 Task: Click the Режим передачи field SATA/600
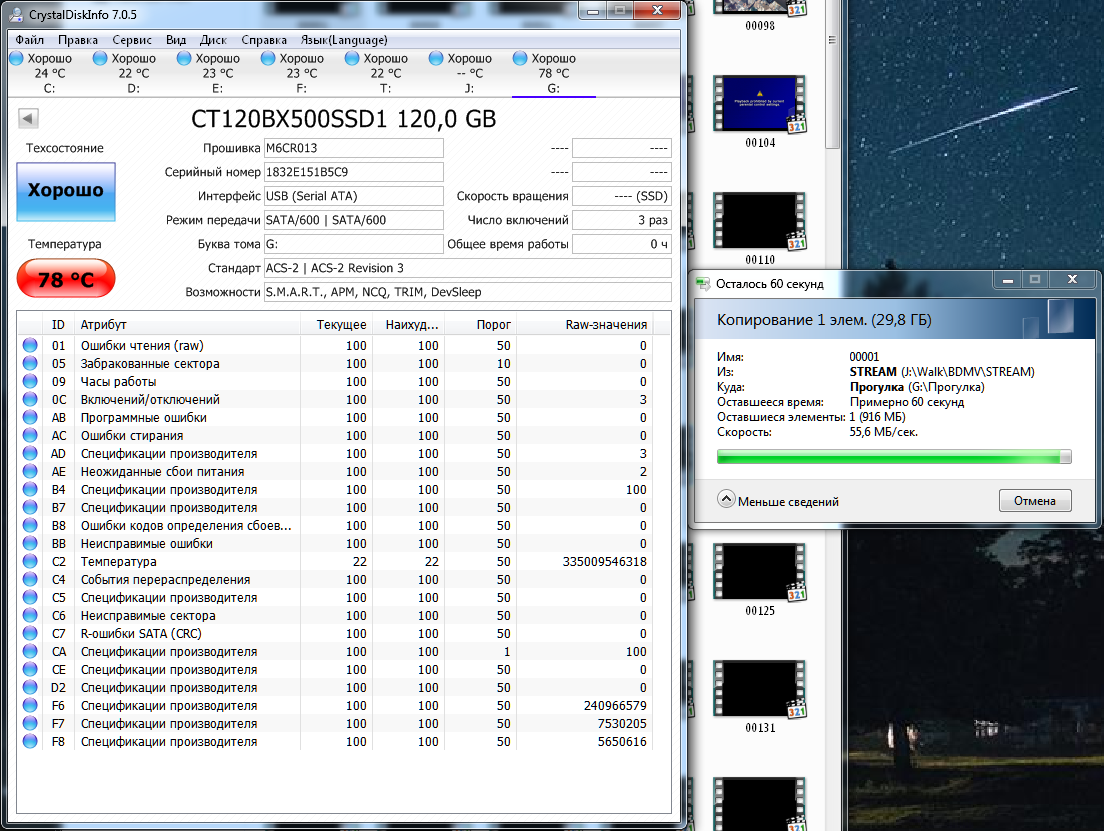tap(353, 220)
